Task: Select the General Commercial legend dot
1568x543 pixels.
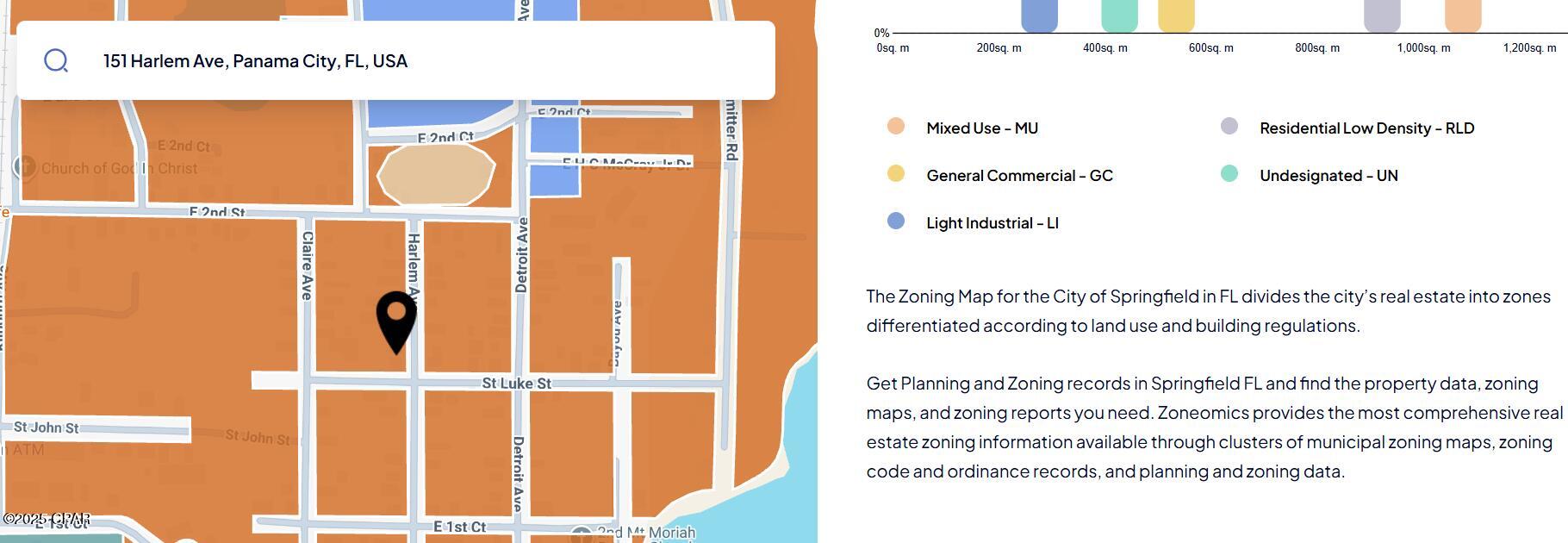Action: 896,174
